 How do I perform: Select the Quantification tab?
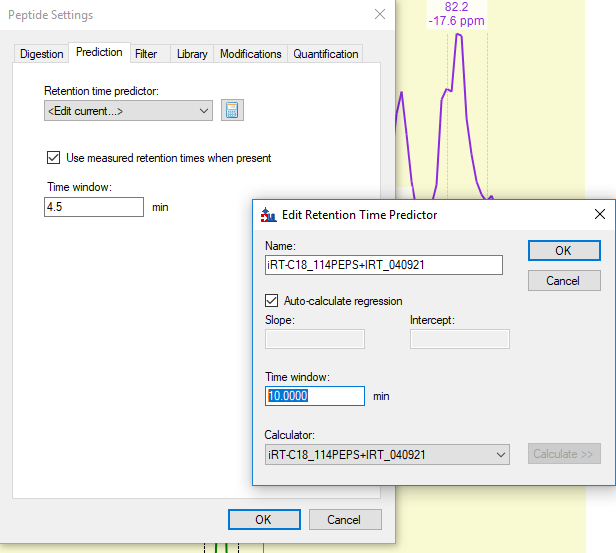(326, 54)
